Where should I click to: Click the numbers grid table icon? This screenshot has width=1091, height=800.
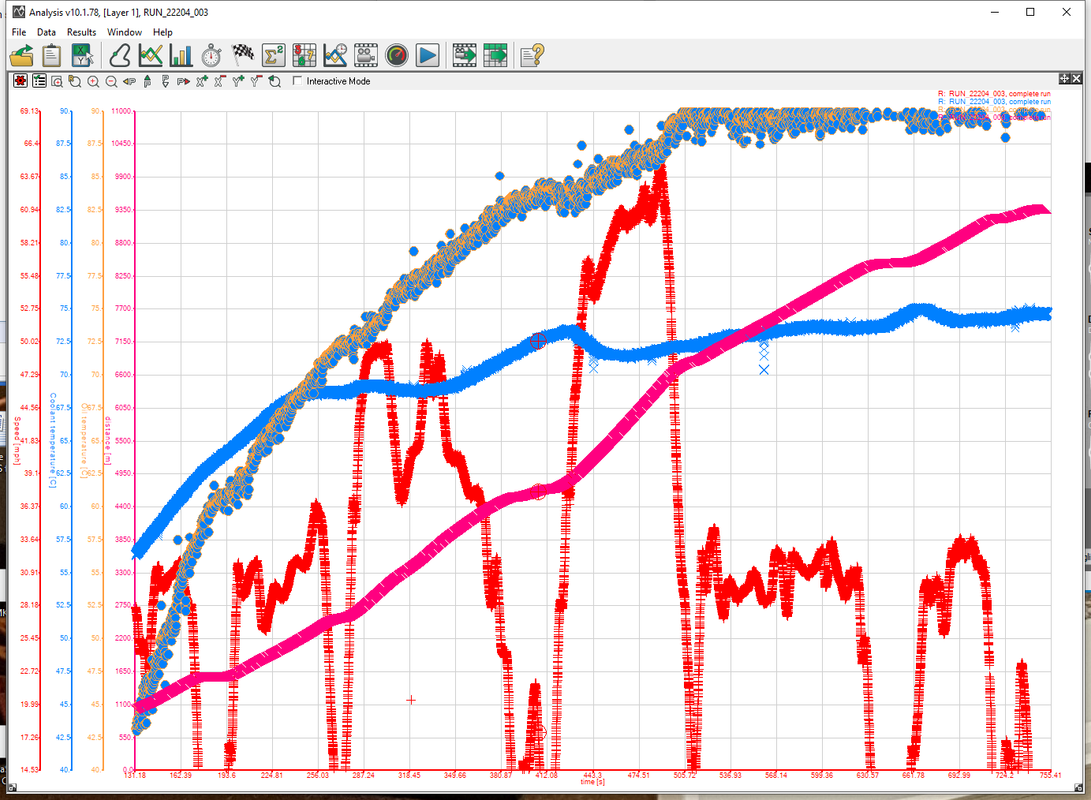(x=304, y=56)
